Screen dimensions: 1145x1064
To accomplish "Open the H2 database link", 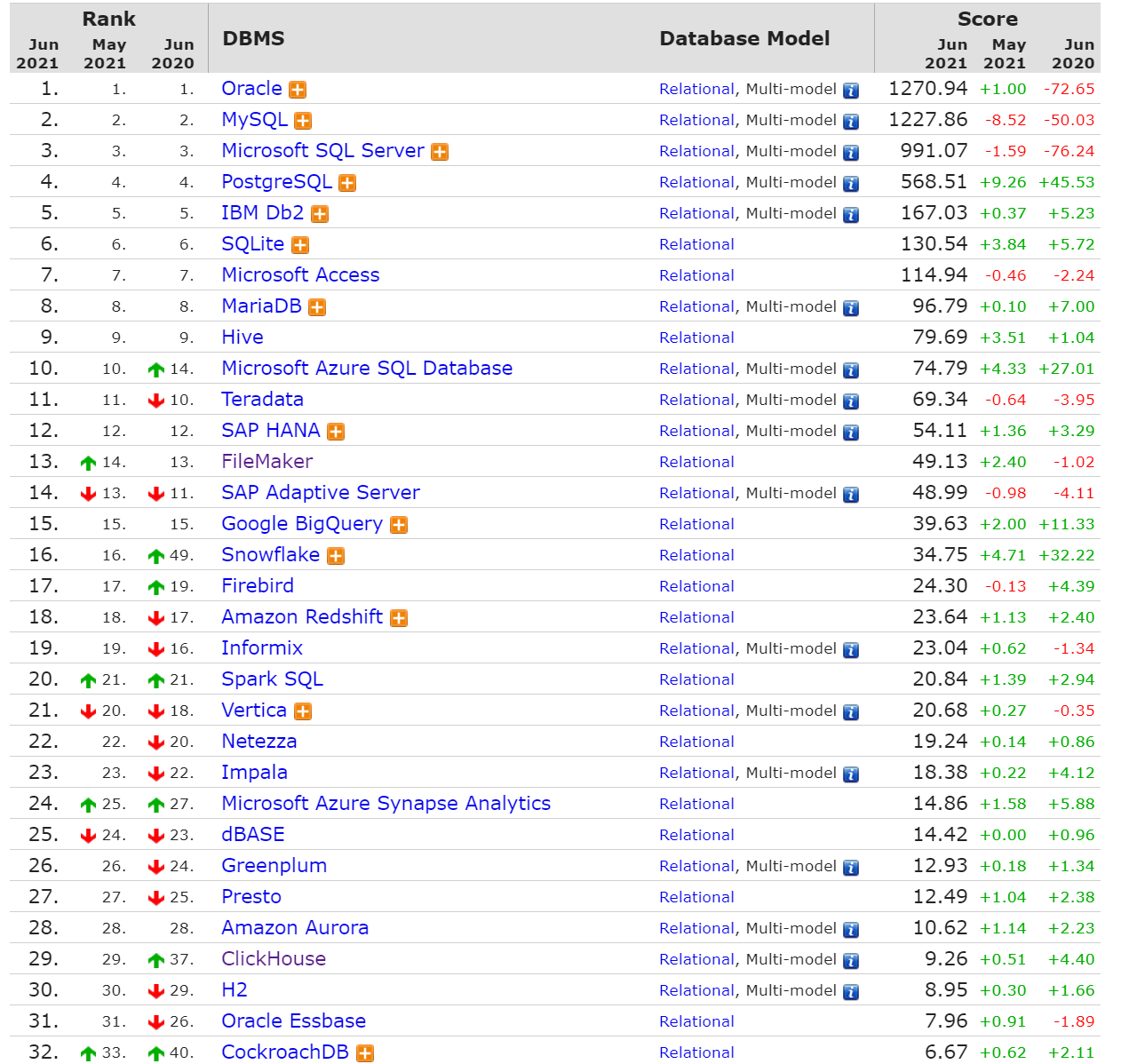I will pyautogui.click(x=235, y=990).
